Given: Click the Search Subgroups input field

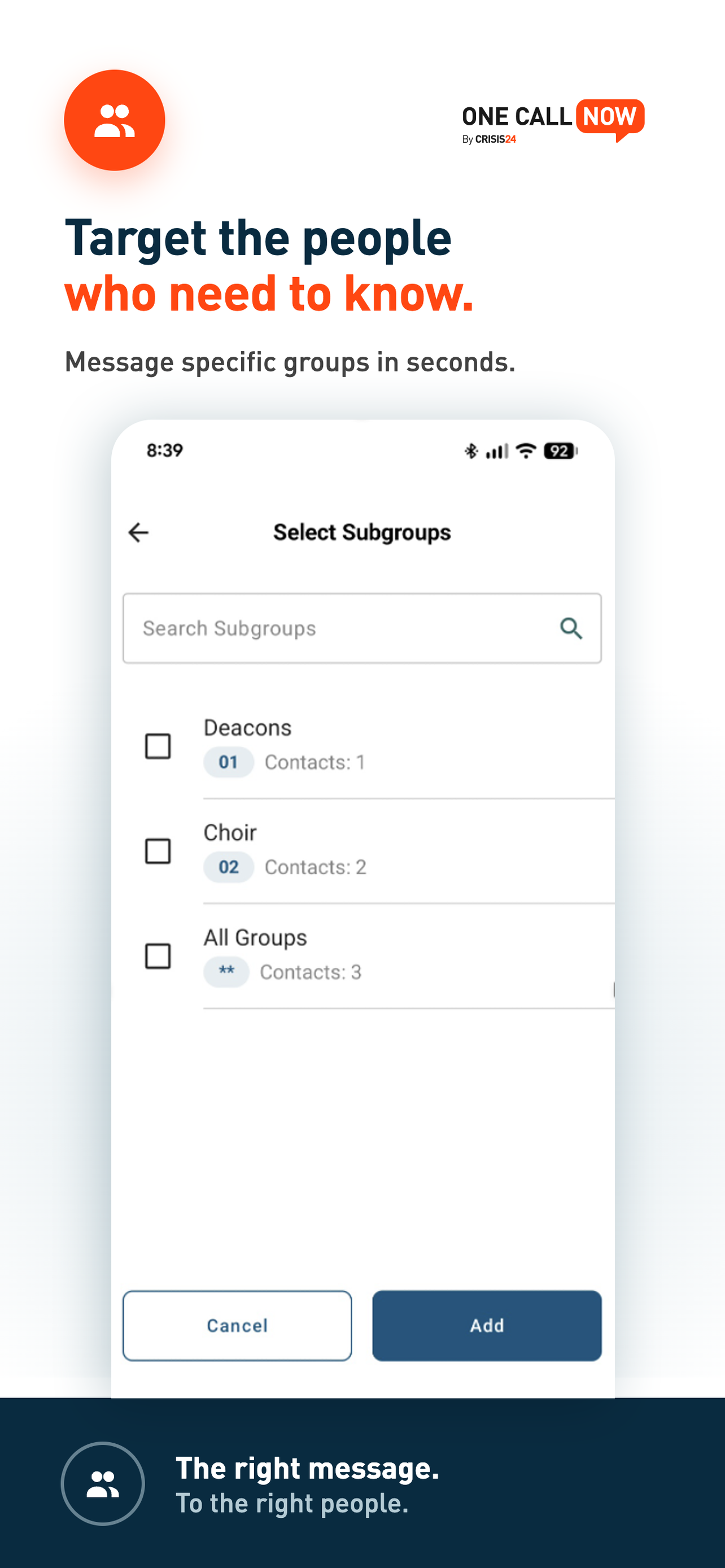Looking at the screenshot, I should pyautogui.click(x=362, y=628).
